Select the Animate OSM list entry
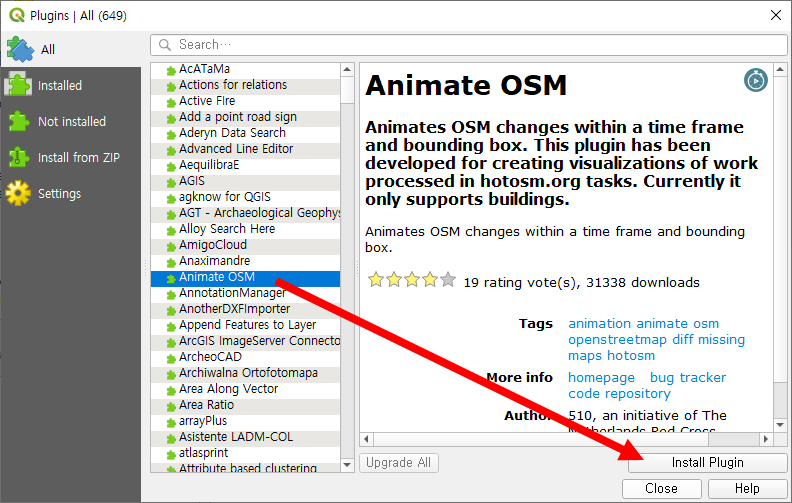Viewport: 792px width, 503px height. (x=245, y=277)
